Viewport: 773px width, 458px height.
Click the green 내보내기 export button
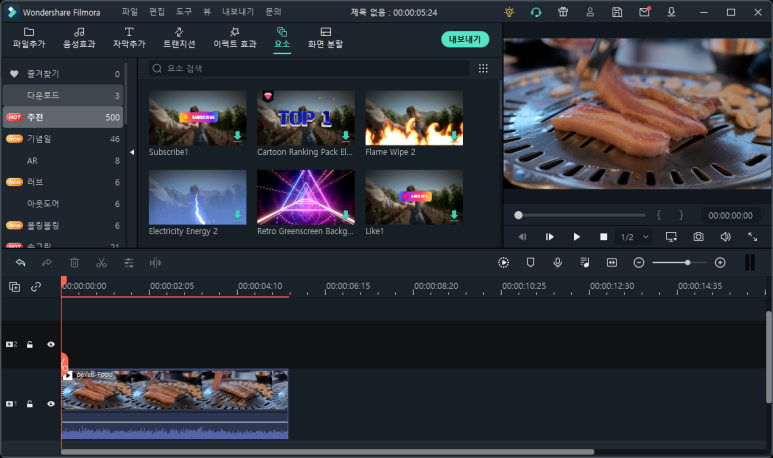465,39
